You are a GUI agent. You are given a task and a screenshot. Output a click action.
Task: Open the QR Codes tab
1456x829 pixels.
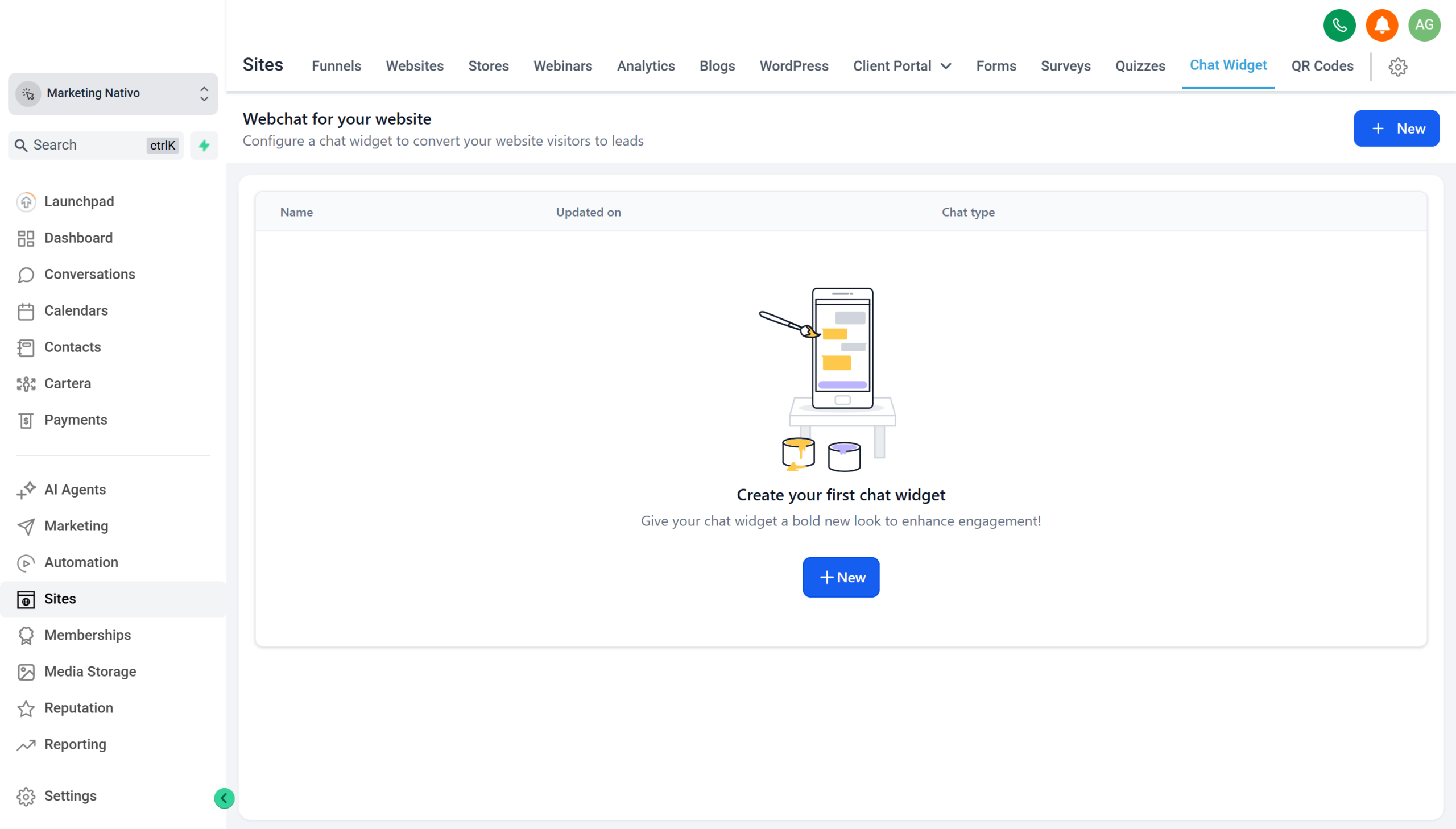click(x=1322, y=66)
